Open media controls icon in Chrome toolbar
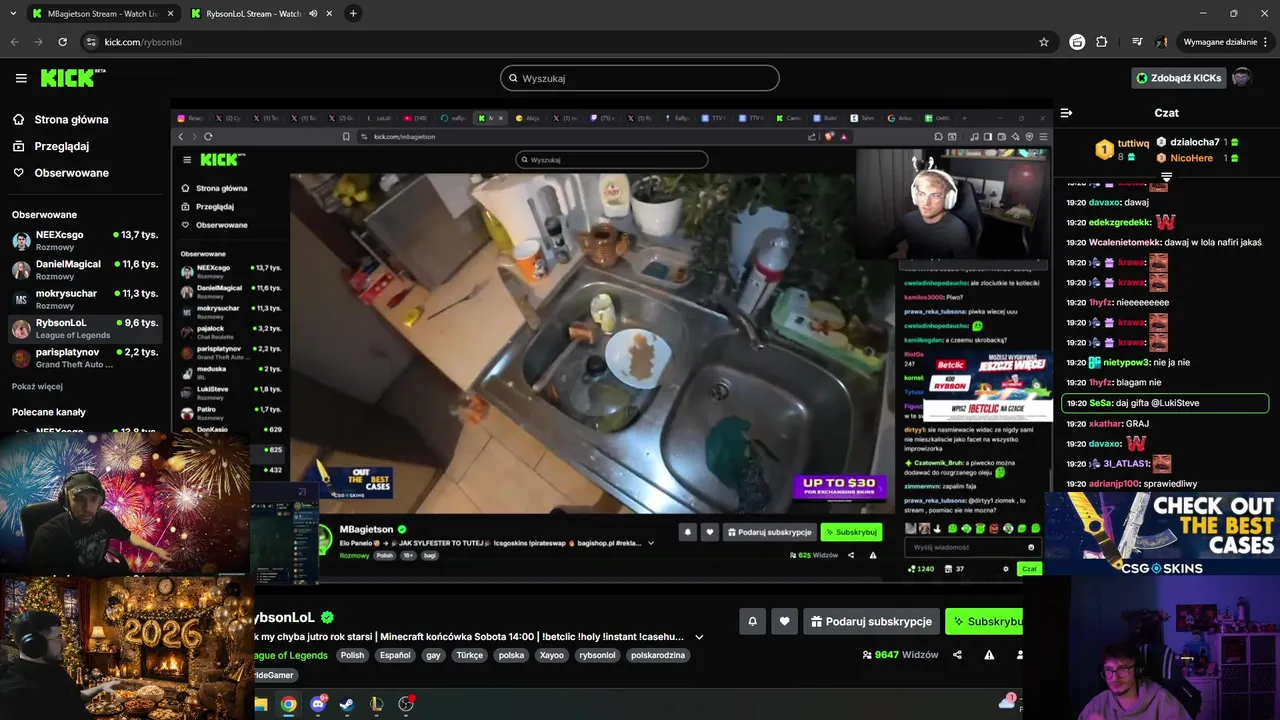Image resolution: width=1280 pixels, height=720 pixels. point(1137,42)
